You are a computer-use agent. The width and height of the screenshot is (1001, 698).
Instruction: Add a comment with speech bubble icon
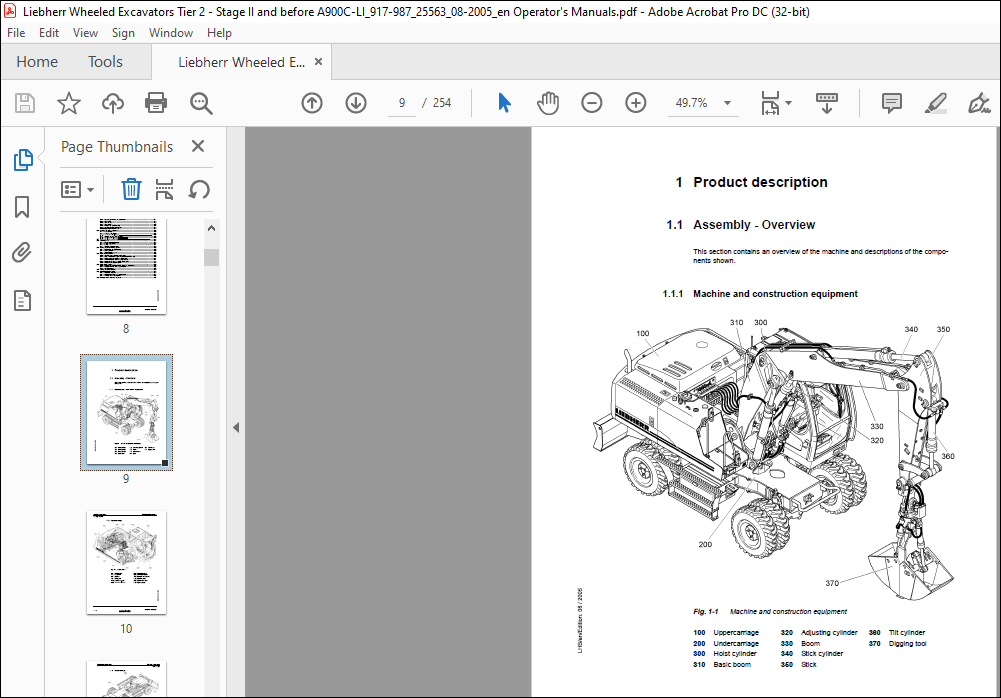coord(891,103)
